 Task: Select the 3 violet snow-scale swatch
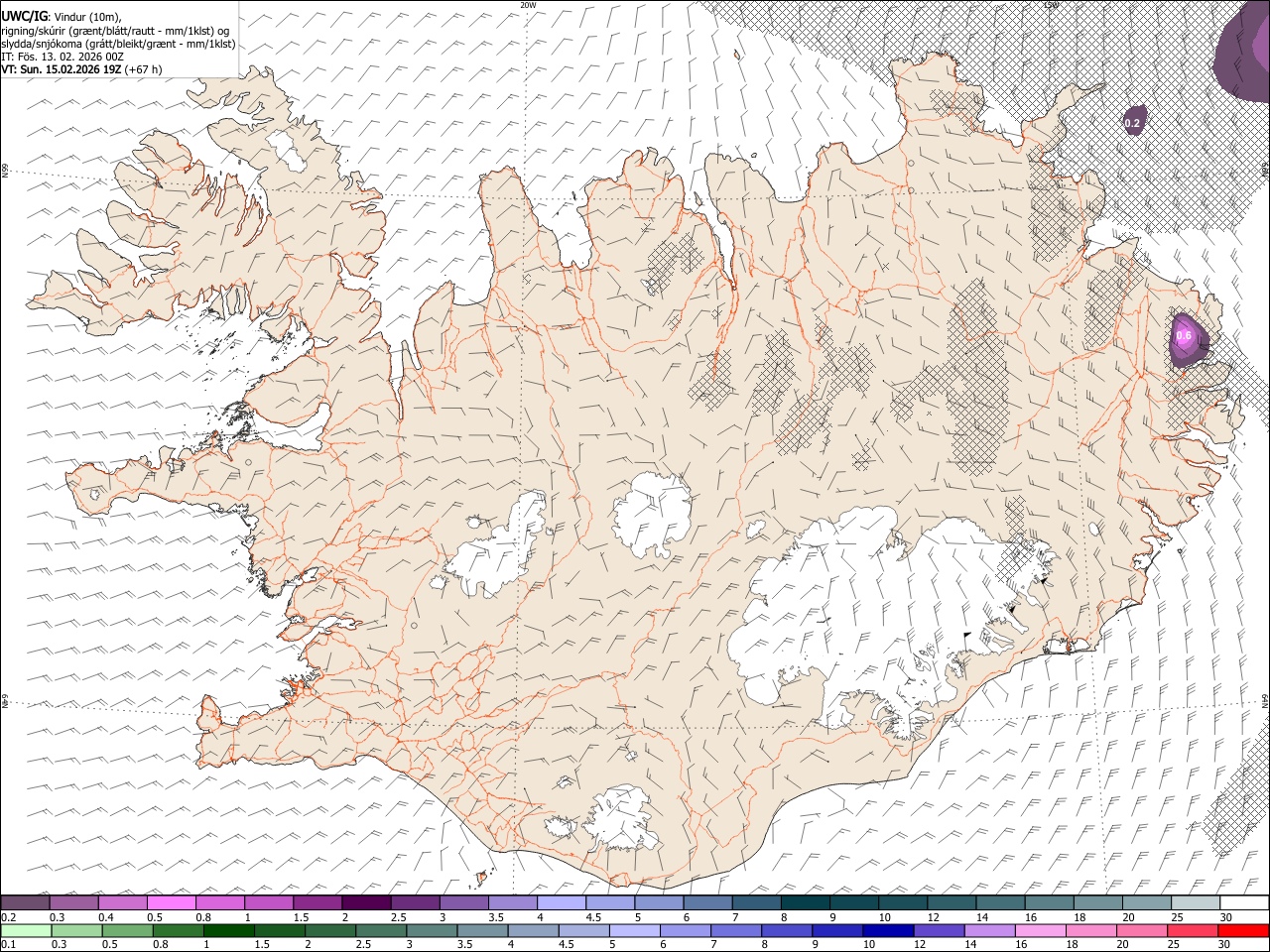tap(464, 903)
